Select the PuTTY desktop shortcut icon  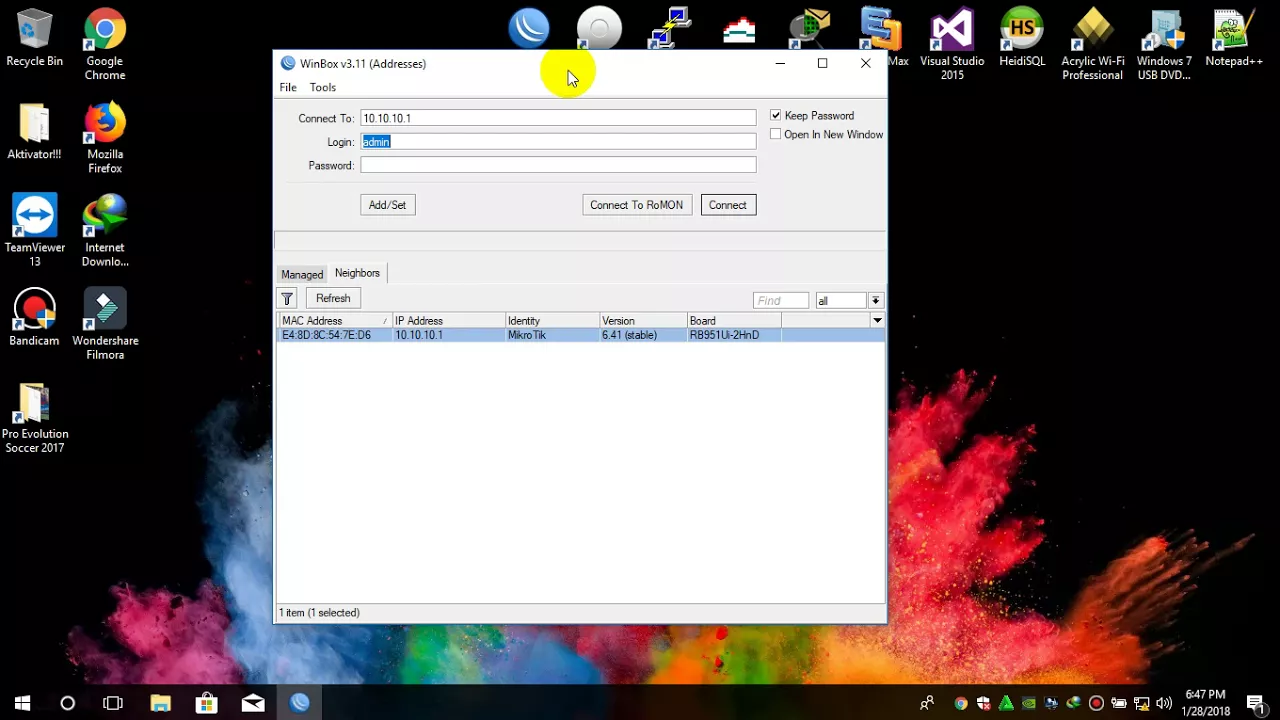[x=669, y=28]
